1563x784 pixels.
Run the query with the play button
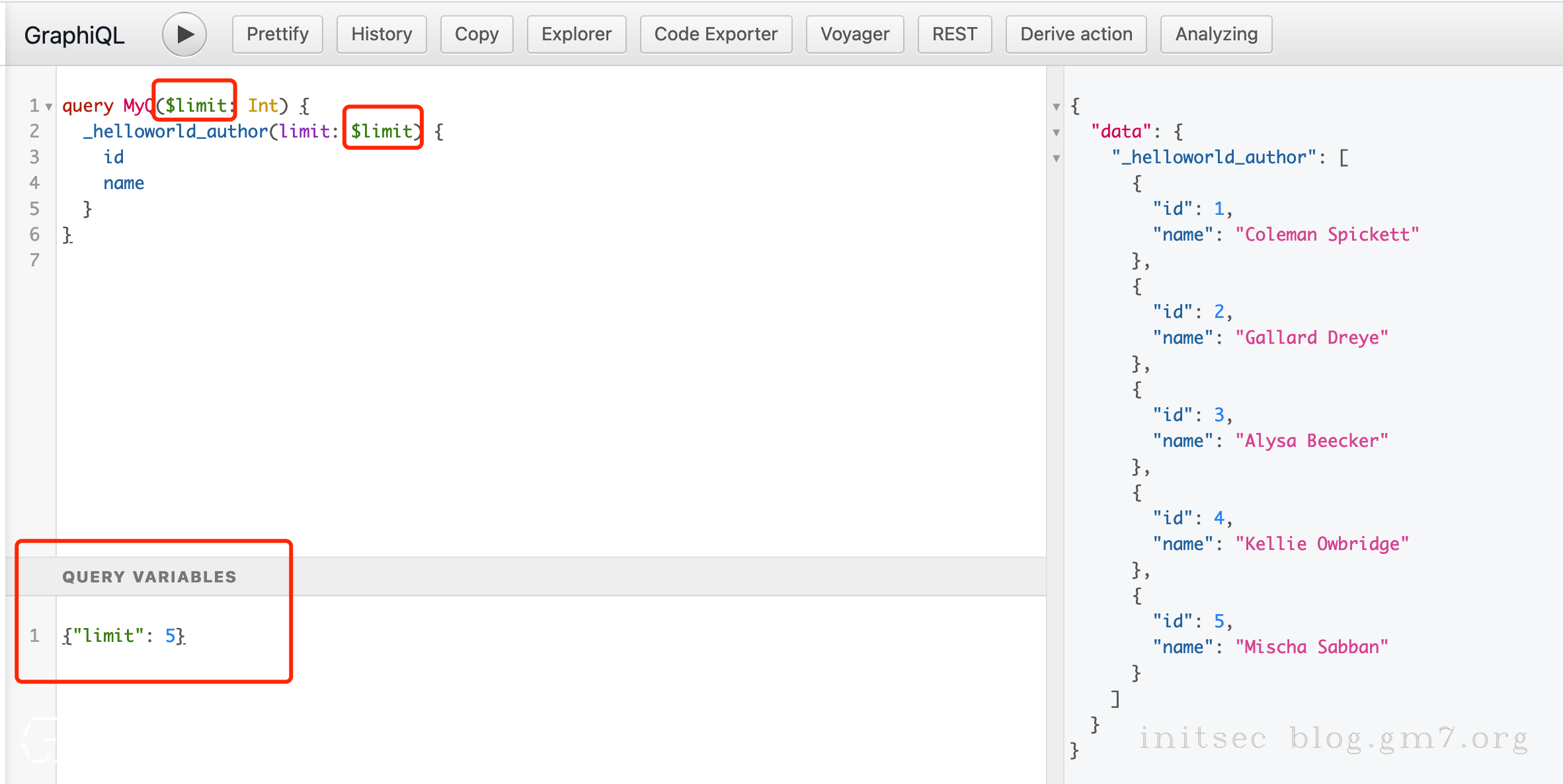[x=184, y=34]
